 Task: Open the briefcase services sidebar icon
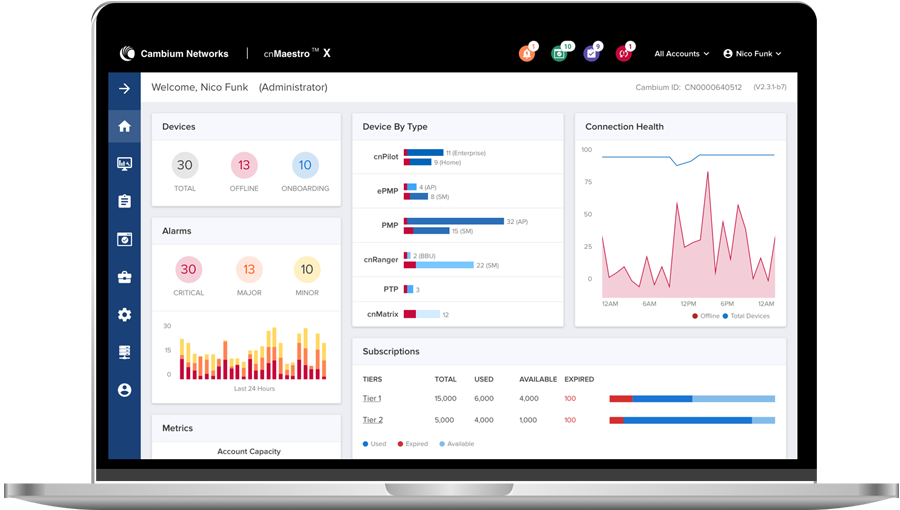124,277
